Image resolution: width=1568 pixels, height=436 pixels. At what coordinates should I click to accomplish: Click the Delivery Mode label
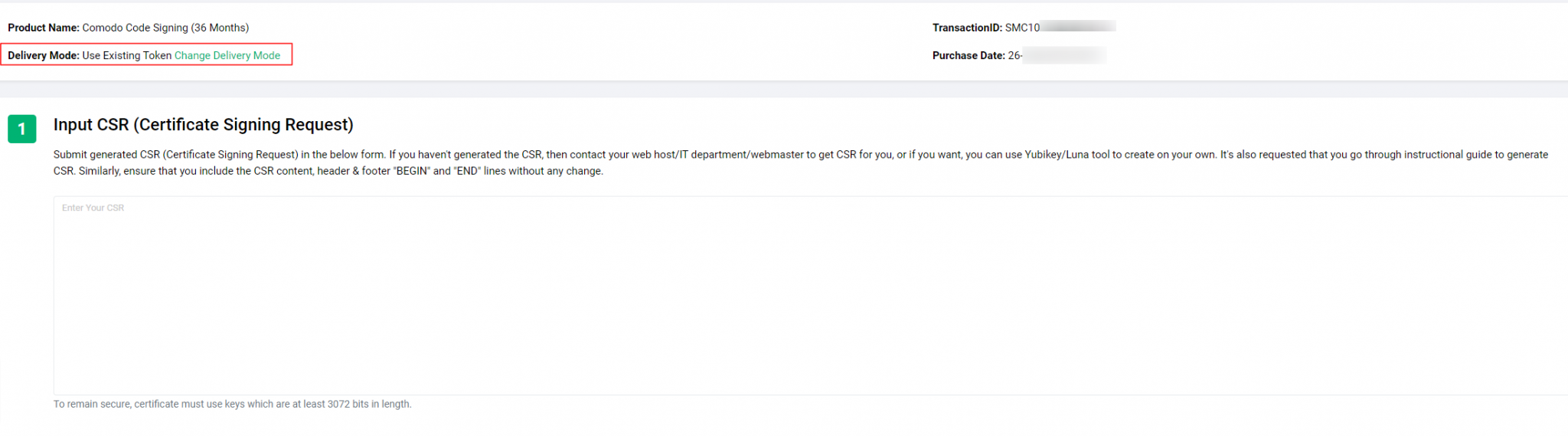point(44,56)
